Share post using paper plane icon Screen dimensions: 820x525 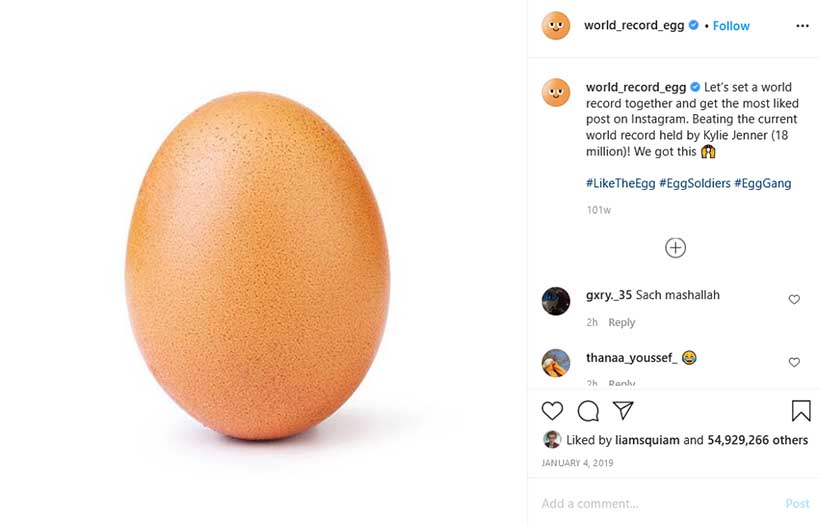point(623,411)
